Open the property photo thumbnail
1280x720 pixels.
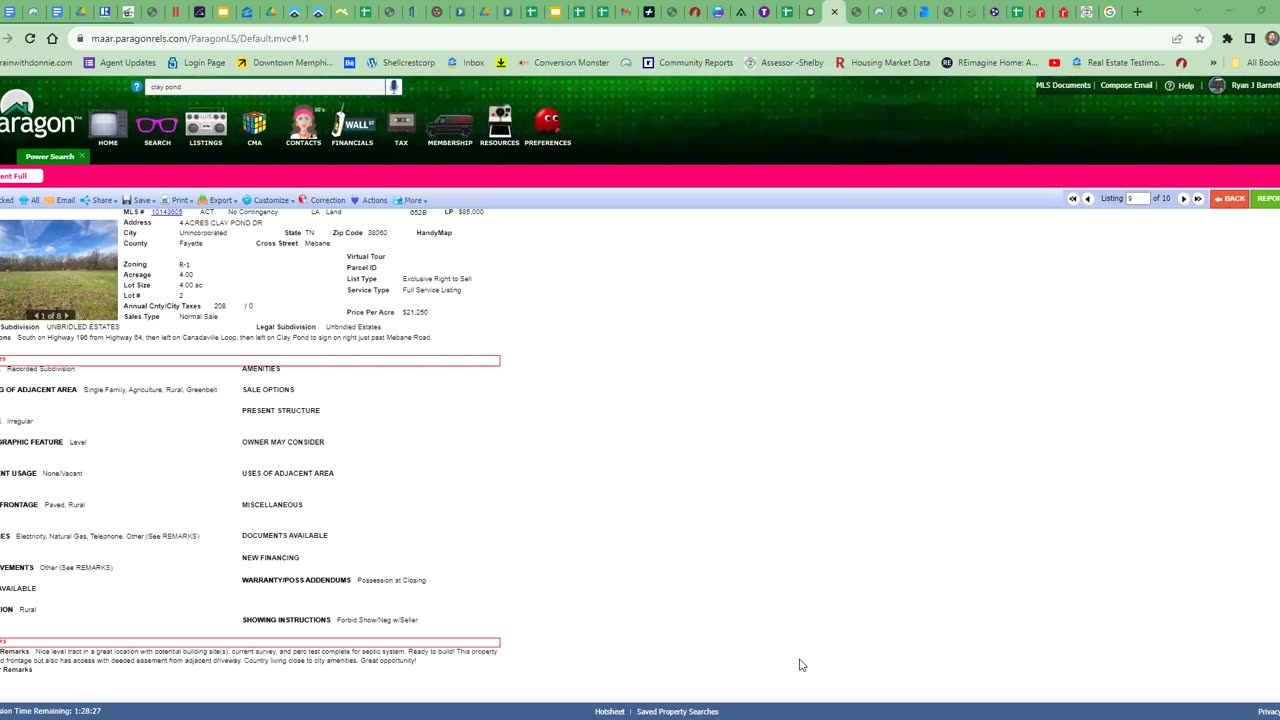click(x=59, y=269)
